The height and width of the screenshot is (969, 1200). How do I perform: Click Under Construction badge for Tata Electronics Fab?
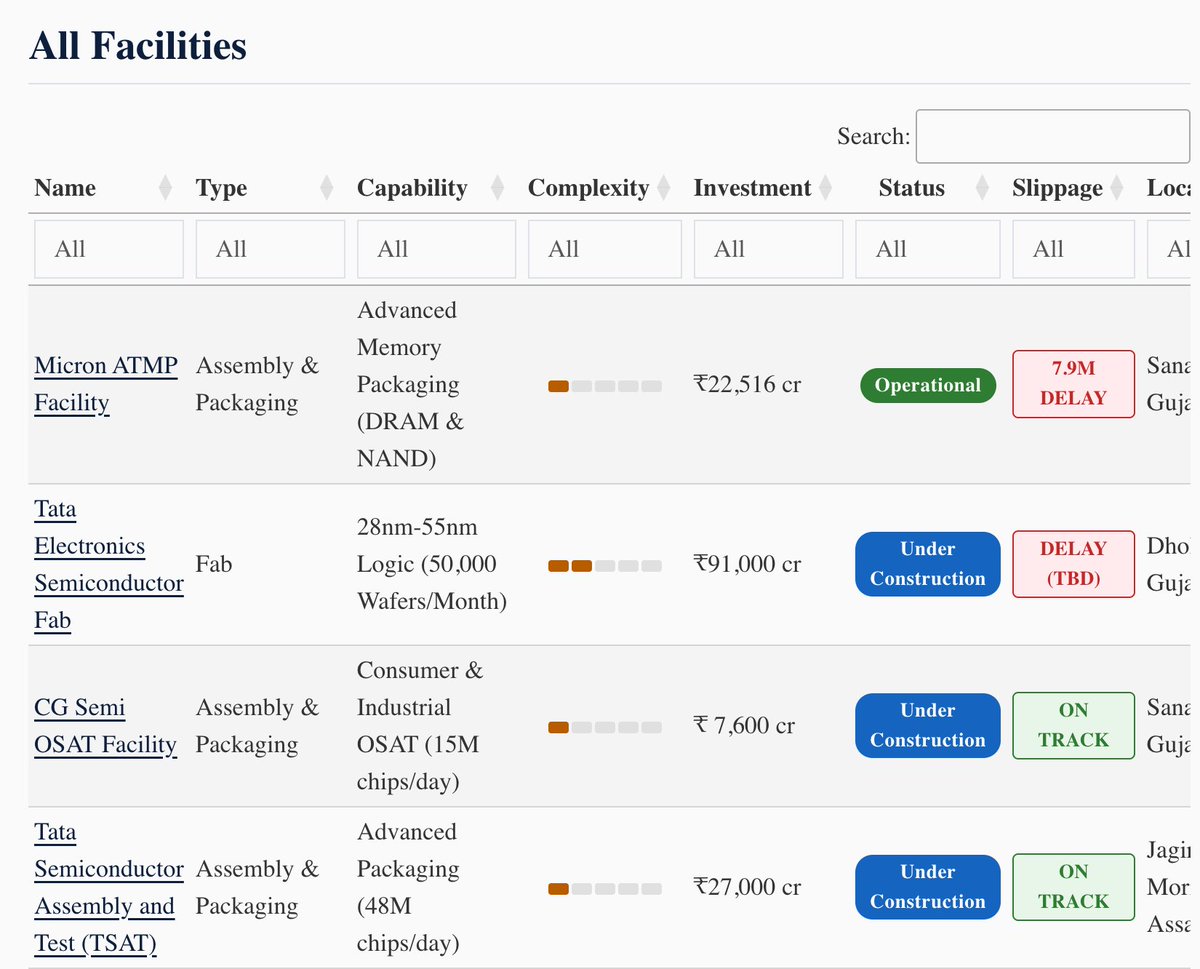[928, 564]
